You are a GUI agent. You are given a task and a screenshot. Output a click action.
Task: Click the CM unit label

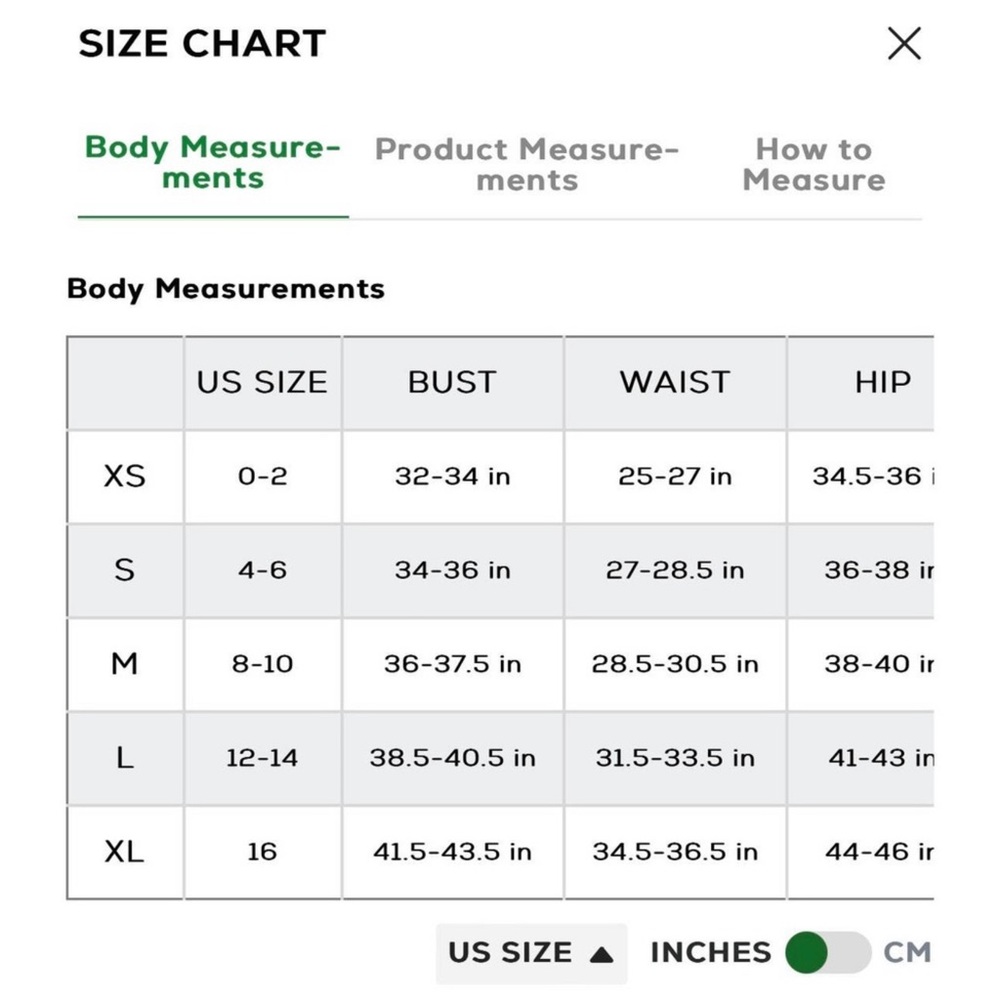click(x=907, y=952)
